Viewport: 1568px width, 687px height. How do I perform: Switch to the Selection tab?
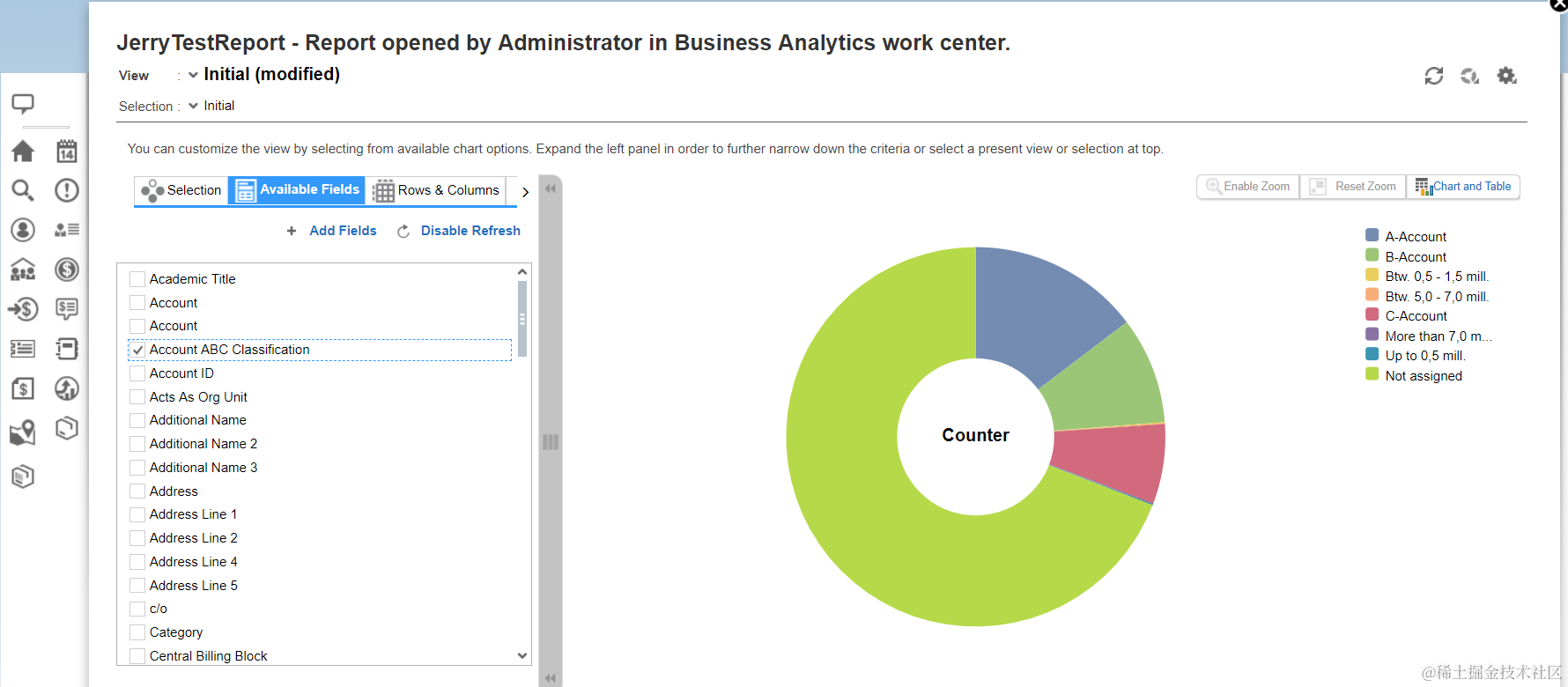181,190
